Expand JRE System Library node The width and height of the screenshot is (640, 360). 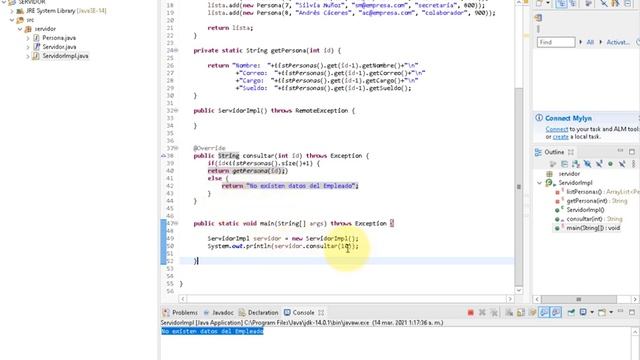point(12,11)
